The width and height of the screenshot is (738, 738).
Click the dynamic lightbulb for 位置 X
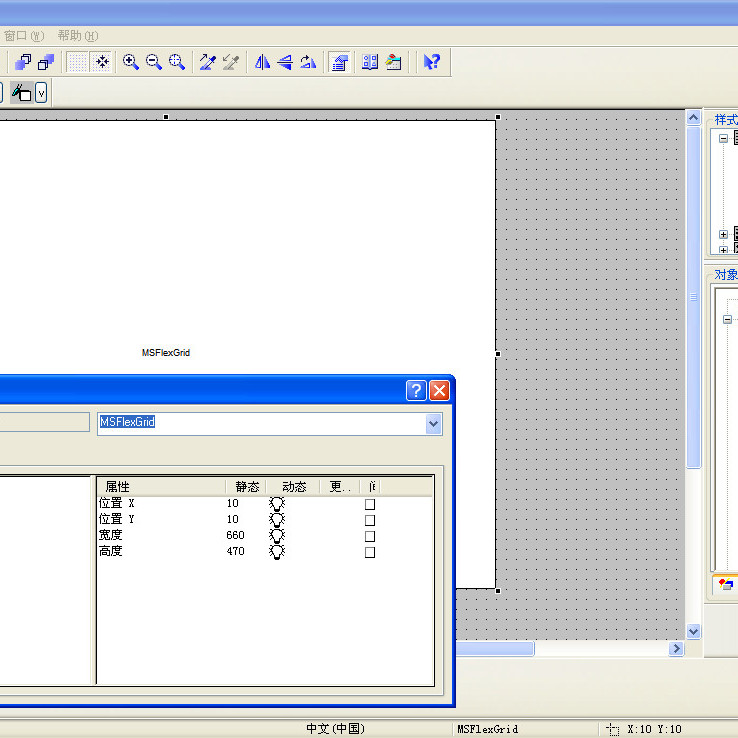coord(277,504)
